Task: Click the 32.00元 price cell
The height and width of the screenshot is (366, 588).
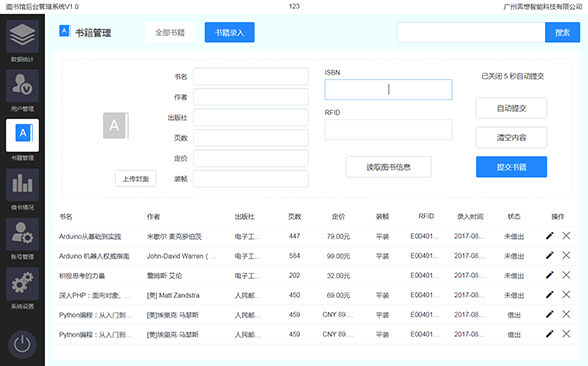Action: (x=338, y=276)
